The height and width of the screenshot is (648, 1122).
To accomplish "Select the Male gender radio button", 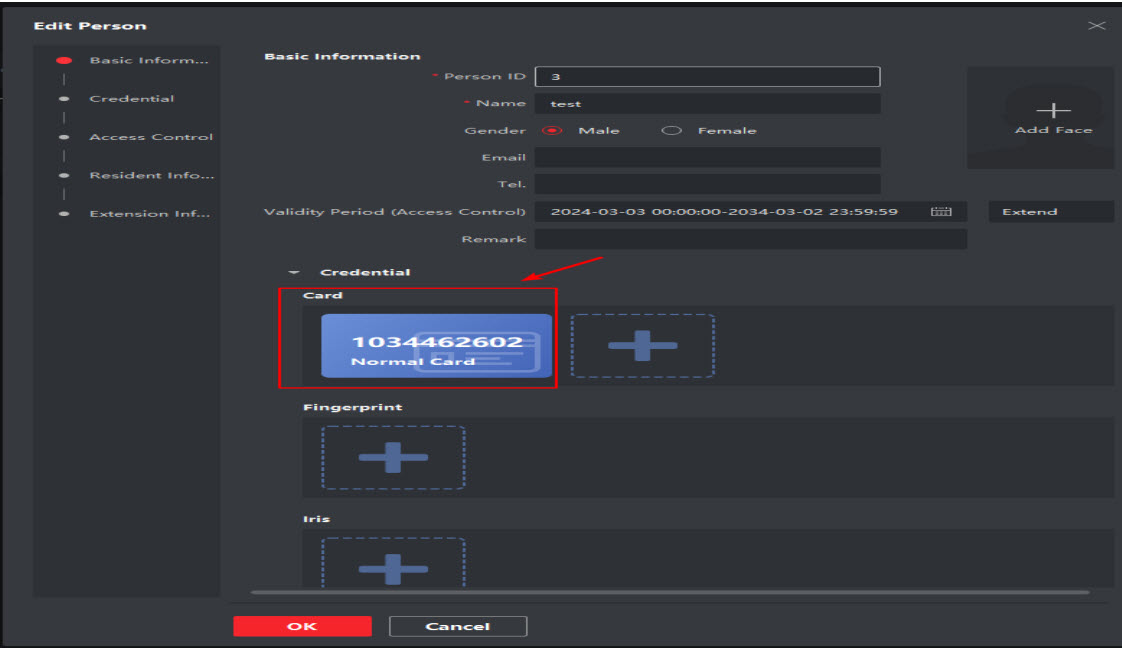I will 551,131.
